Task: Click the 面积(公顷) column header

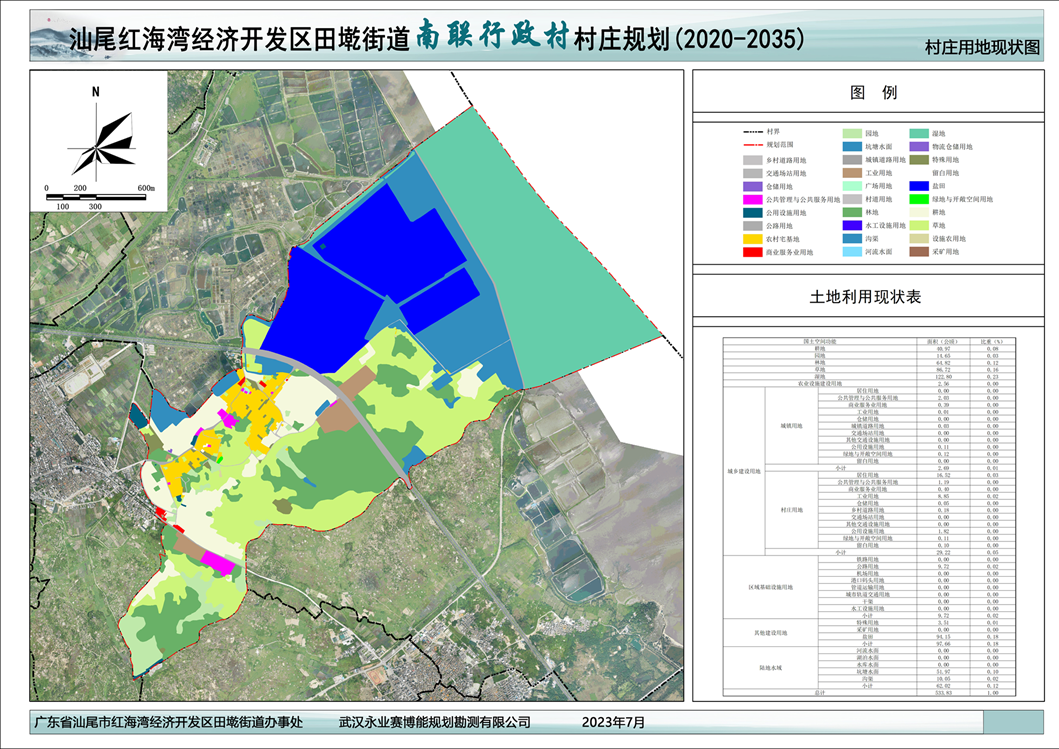Action: (942, 341)
